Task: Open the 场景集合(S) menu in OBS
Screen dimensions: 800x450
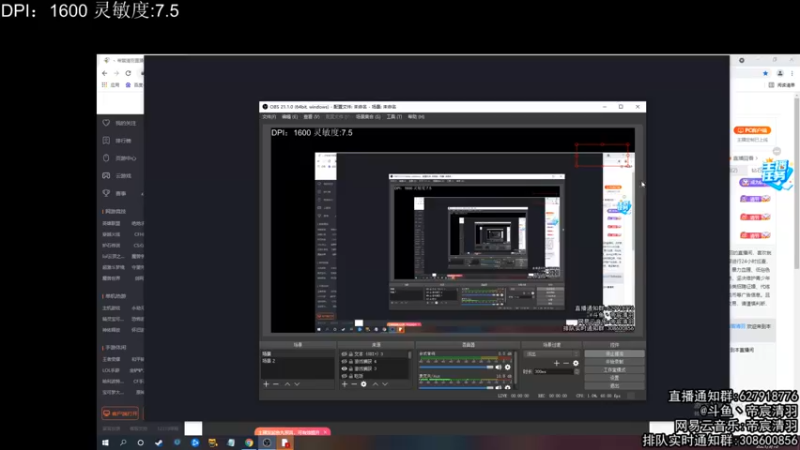Action: 368,117
